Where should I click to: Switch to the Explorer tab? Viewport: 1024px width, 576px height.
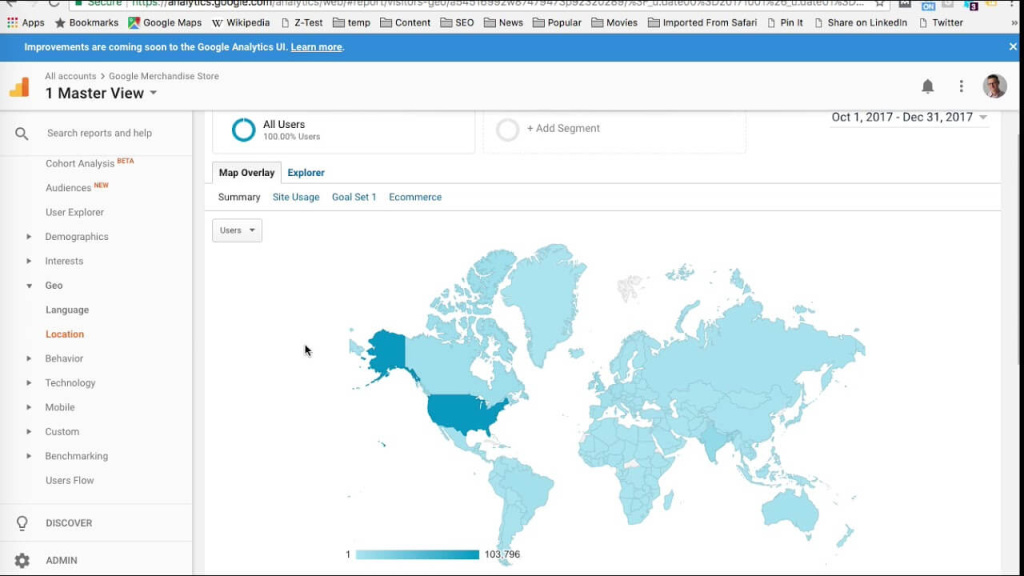(x=306, y=172)
